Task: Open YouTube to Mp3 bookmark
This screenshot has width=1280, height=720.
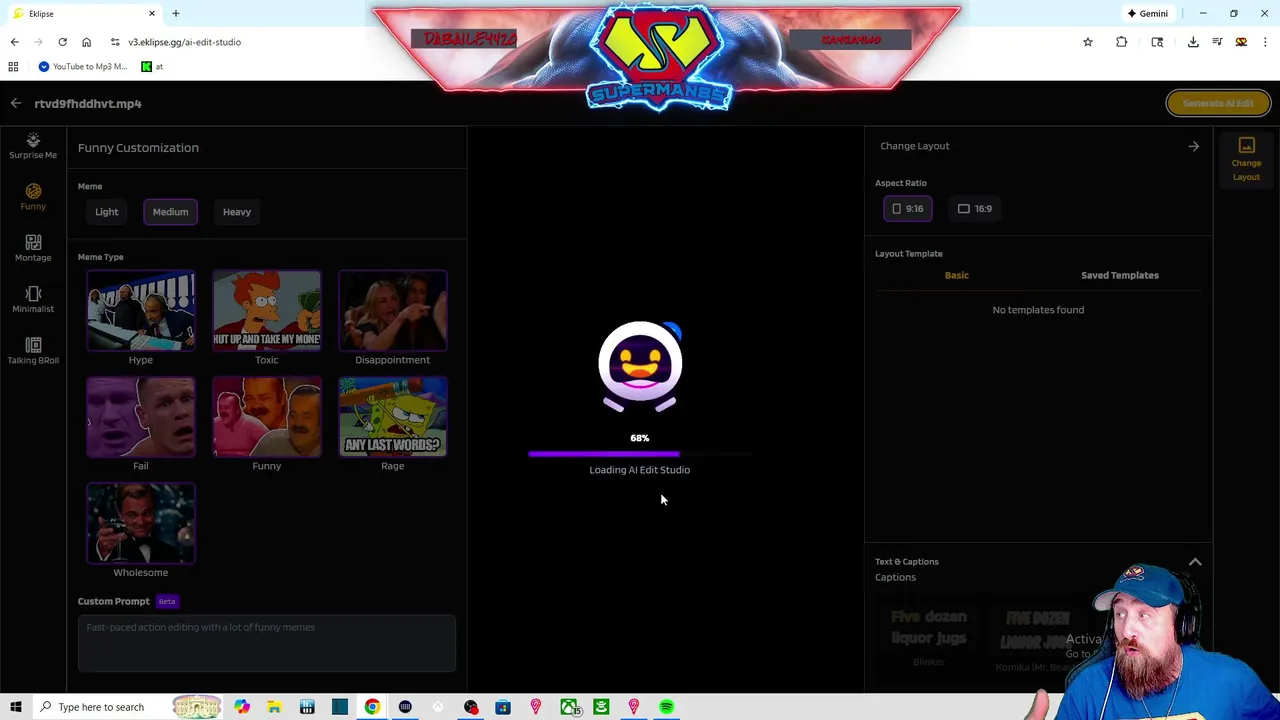Action: click(82, 67)
